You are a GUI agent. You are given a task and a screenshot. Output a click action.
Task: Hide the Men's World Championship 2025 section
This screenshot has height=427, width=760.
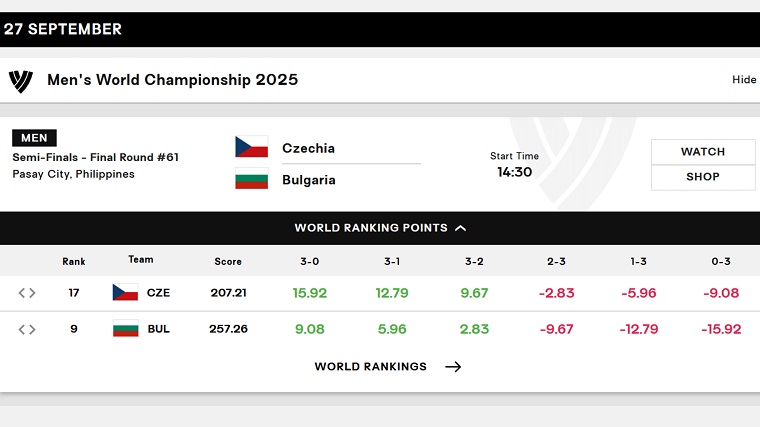click(744, 80)
